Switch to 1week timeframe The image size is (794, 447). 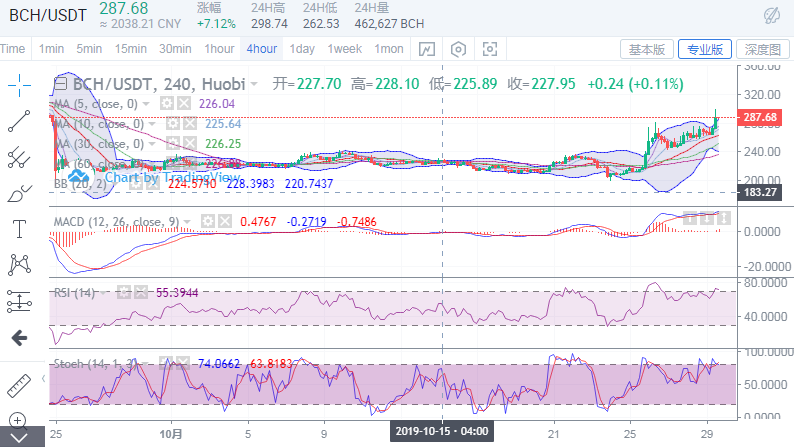pyautogui.click(x=344, y=49)
